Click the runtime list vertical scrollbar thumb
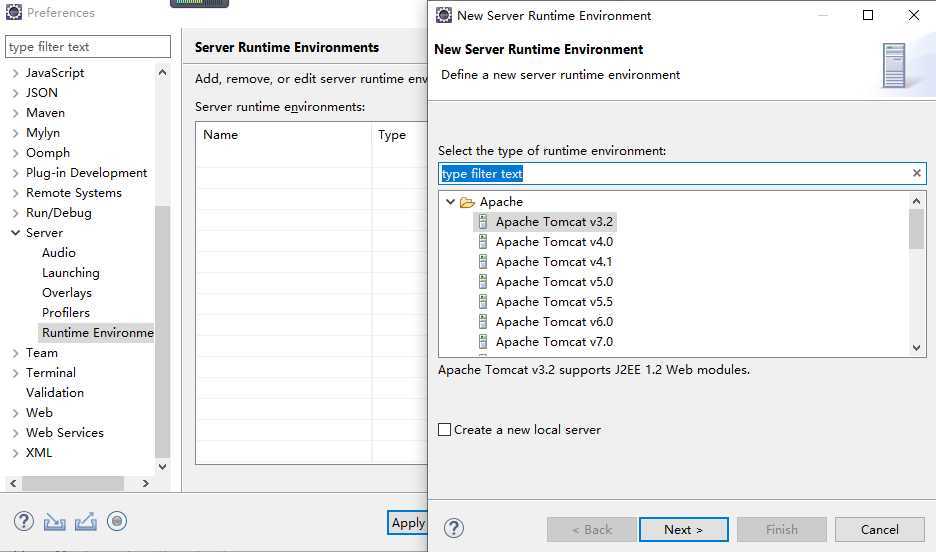Screen dimensions: 936x552 click(916, 229)
